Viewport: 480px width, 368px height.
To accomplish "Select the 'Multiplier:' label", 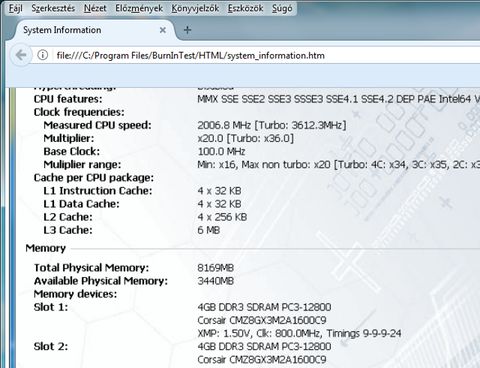I will pos(69,138).
